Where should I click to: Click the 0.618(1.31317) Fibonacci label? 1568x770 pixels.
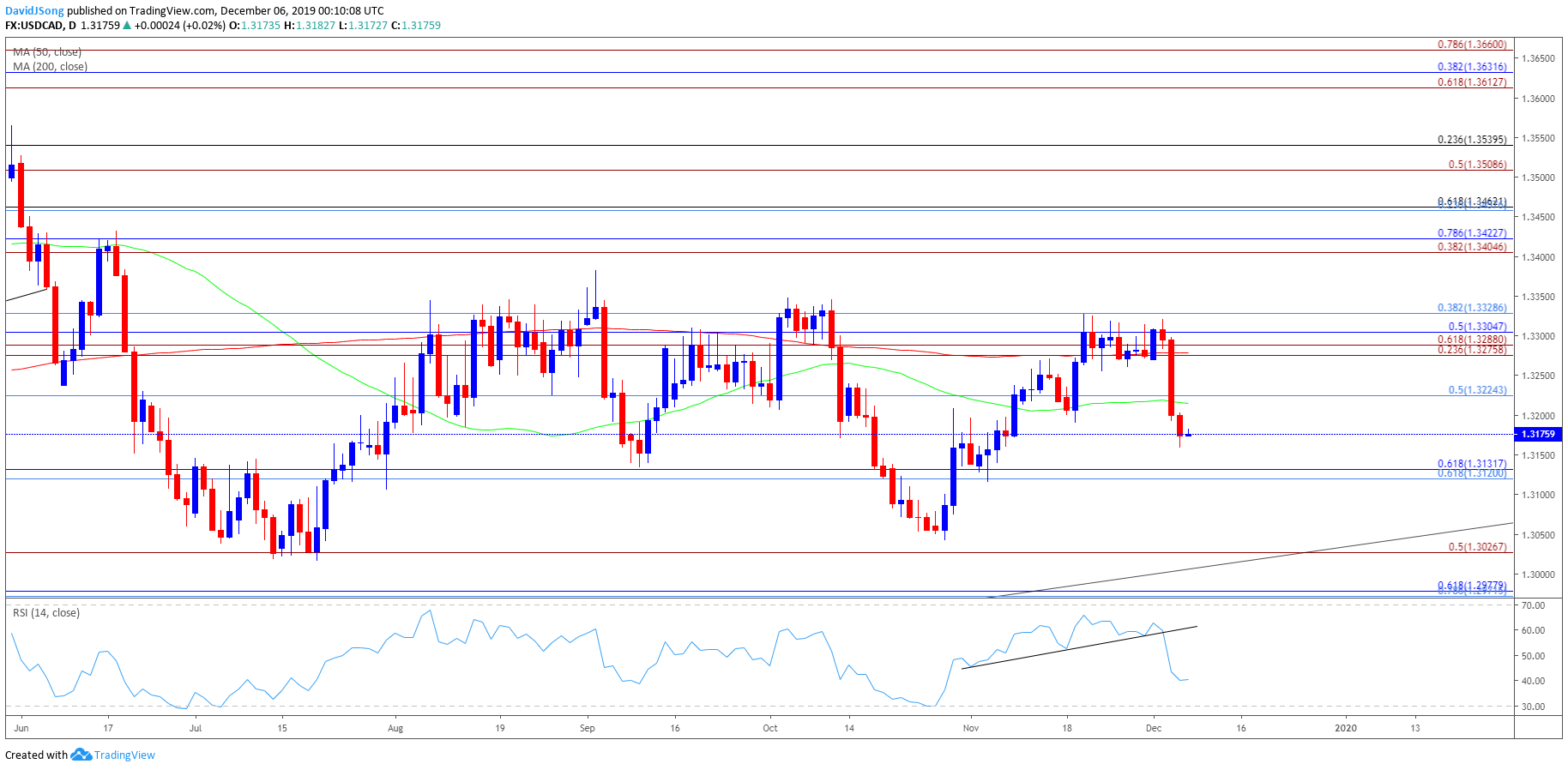[x=1472, y=464]
